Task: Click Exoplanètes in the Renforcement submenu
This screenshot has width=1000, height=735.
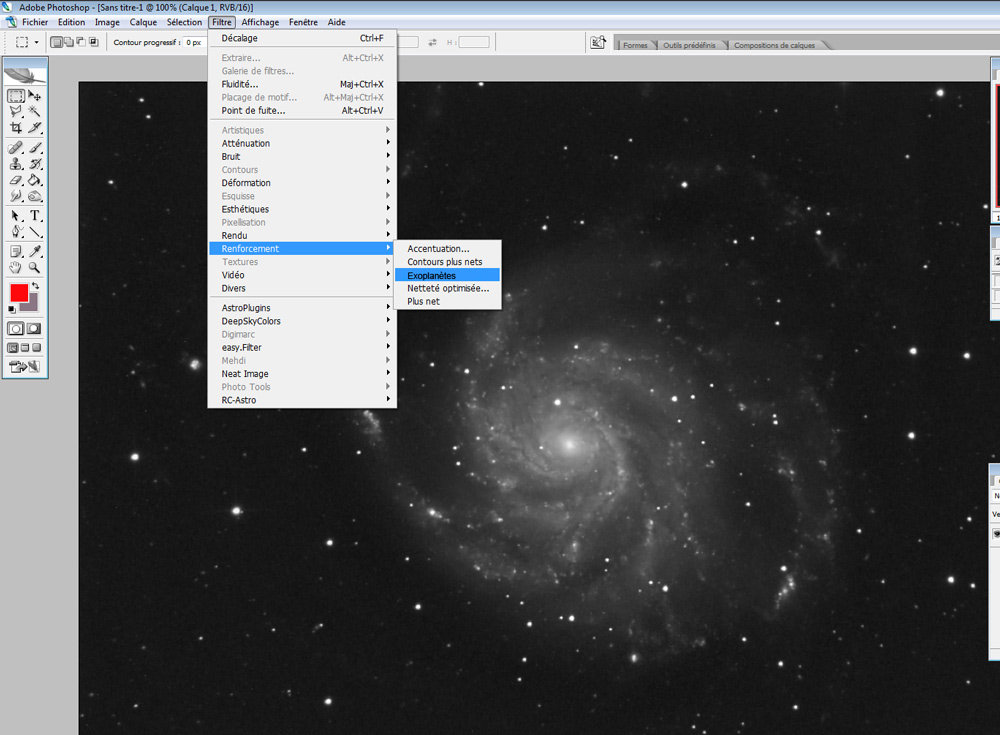Action: (x=447, y=276)
